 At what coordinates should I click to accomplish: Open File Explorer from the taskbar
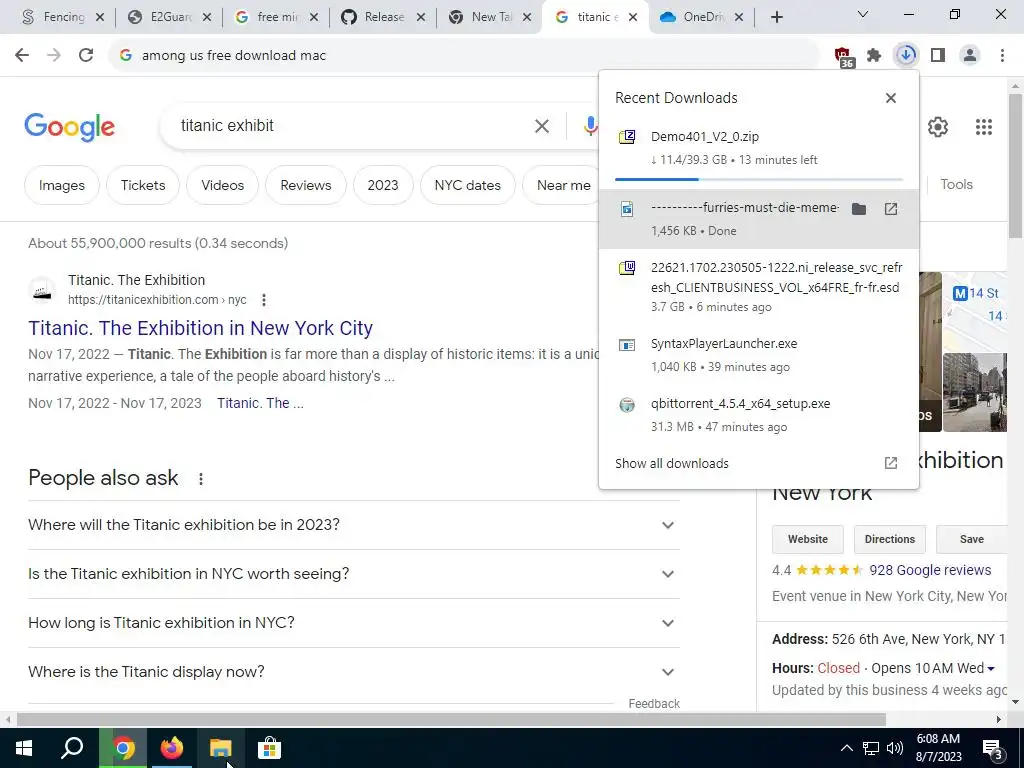221,748
